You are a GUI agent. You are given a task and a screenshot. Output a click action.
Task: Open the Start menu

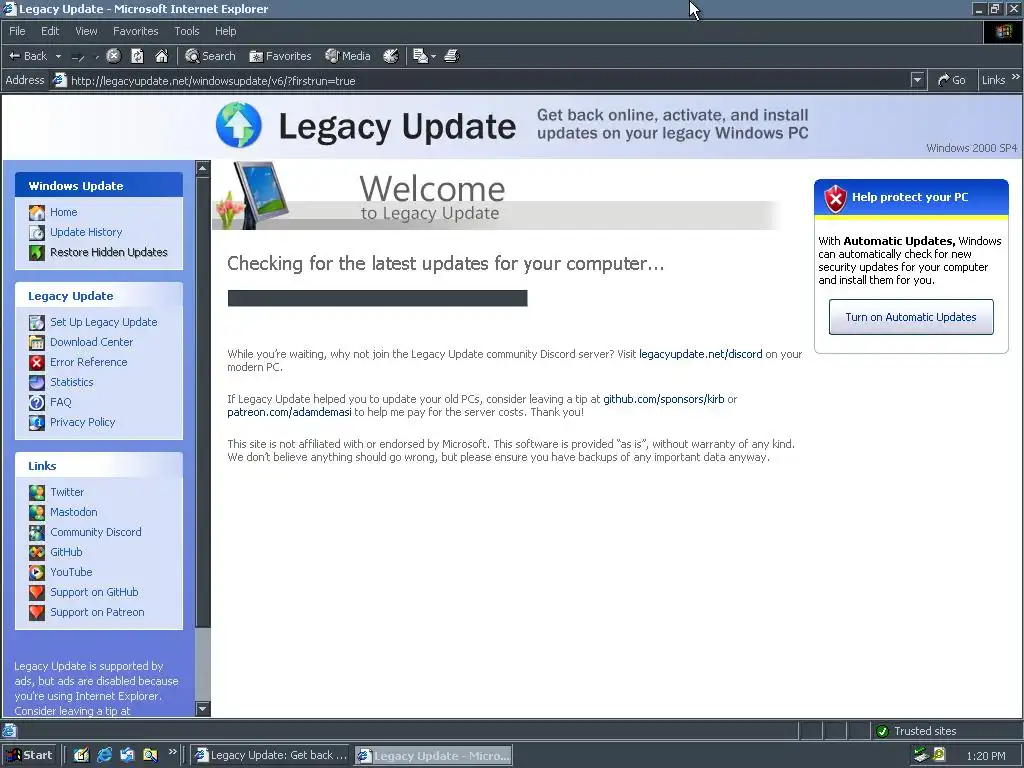pyautogui.click(x=29, y=755)
